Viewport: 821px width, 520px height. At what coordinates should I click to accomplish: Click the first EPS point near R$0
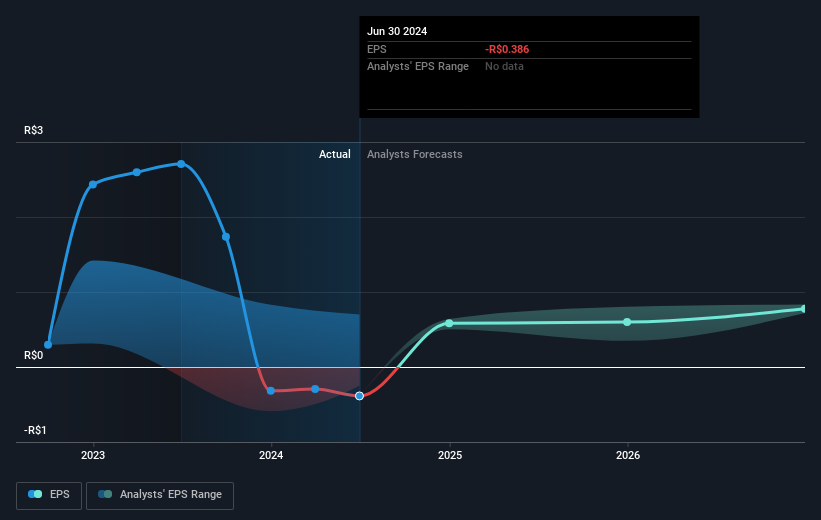click(48, 345)
